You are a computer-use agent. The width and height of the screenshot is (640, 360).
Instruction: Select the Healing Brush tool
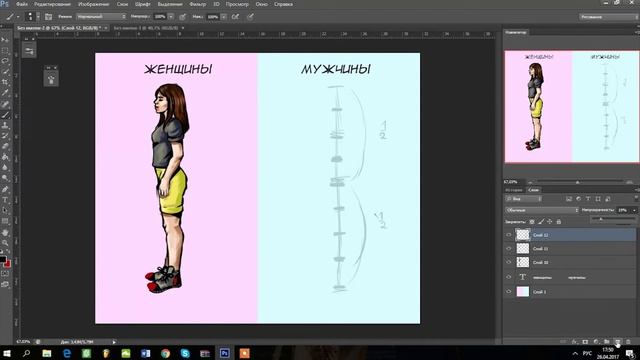pos(5,104)
